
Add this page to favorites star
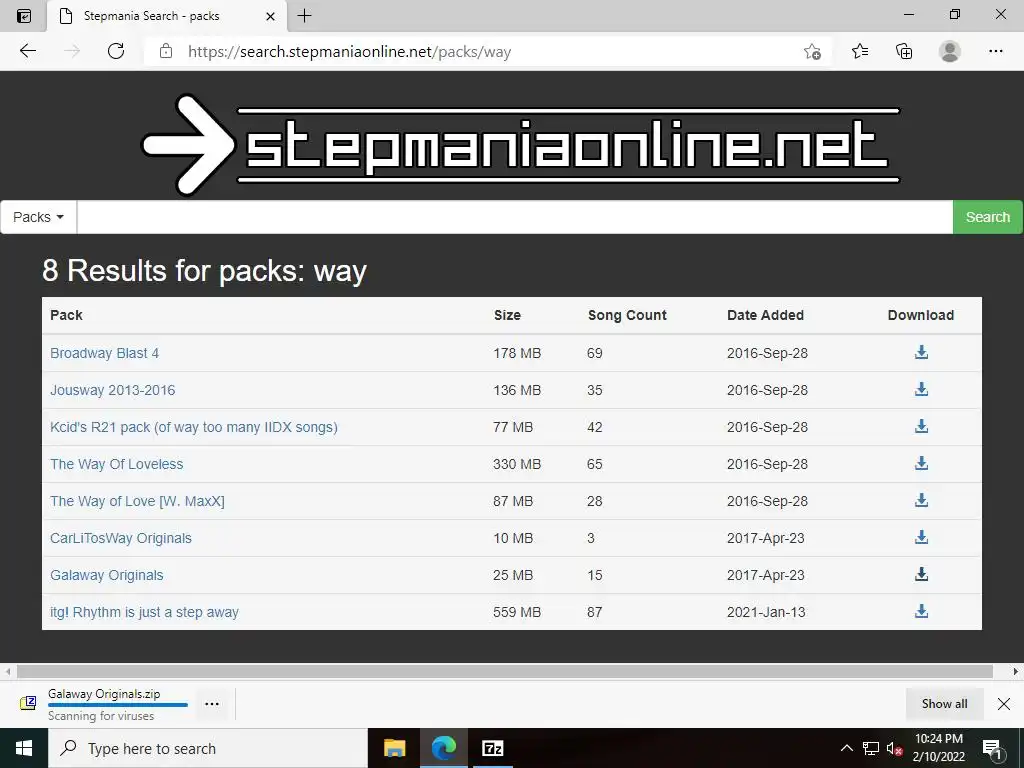(x=812, y=51)
